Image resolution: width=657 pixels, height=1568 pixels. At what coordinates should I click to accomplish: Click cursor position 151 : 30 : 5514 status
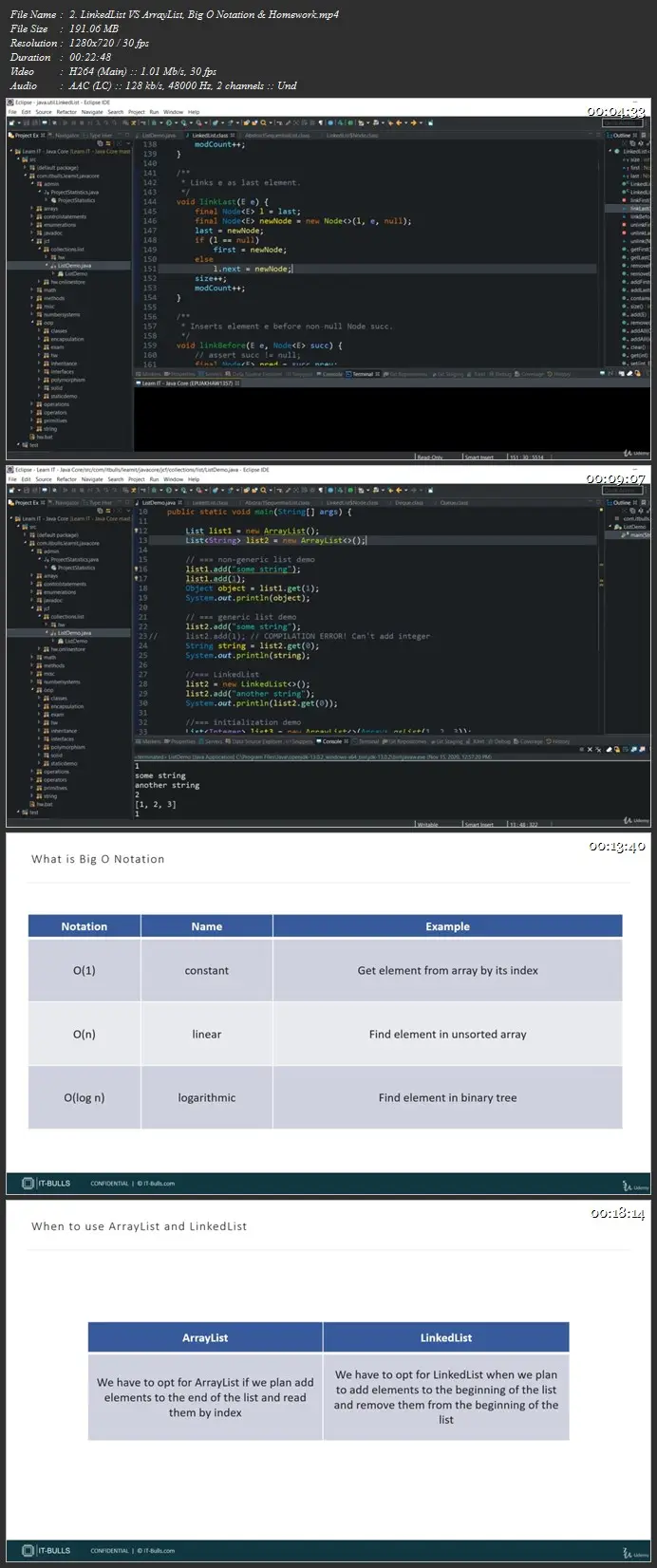pos(526,457)
